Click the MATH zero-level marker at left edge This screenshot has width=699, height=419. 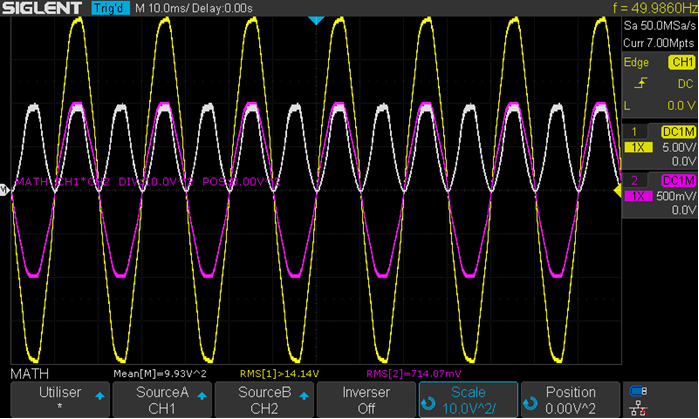[4, 190]
